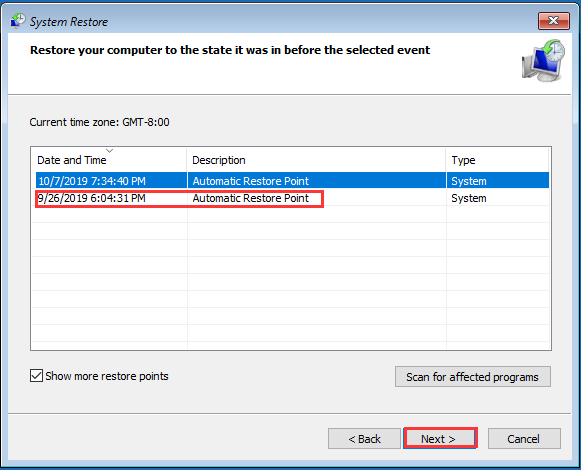Select the 10/7/2019 7:34:40 PM restore point
The image size is (581, 470).
pyautogui.click(x=292, y=181)
